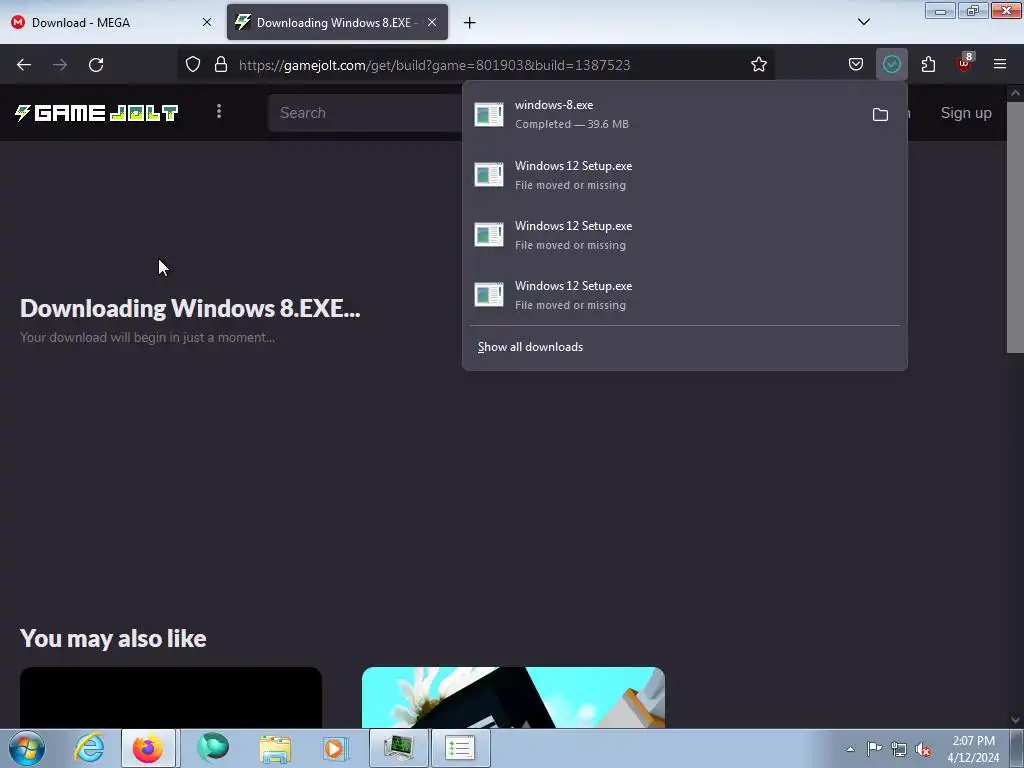Open the extensions puzzle icon
This screenshot has width=1024, height=768.
pyautogui.click(x=928, y=64)
